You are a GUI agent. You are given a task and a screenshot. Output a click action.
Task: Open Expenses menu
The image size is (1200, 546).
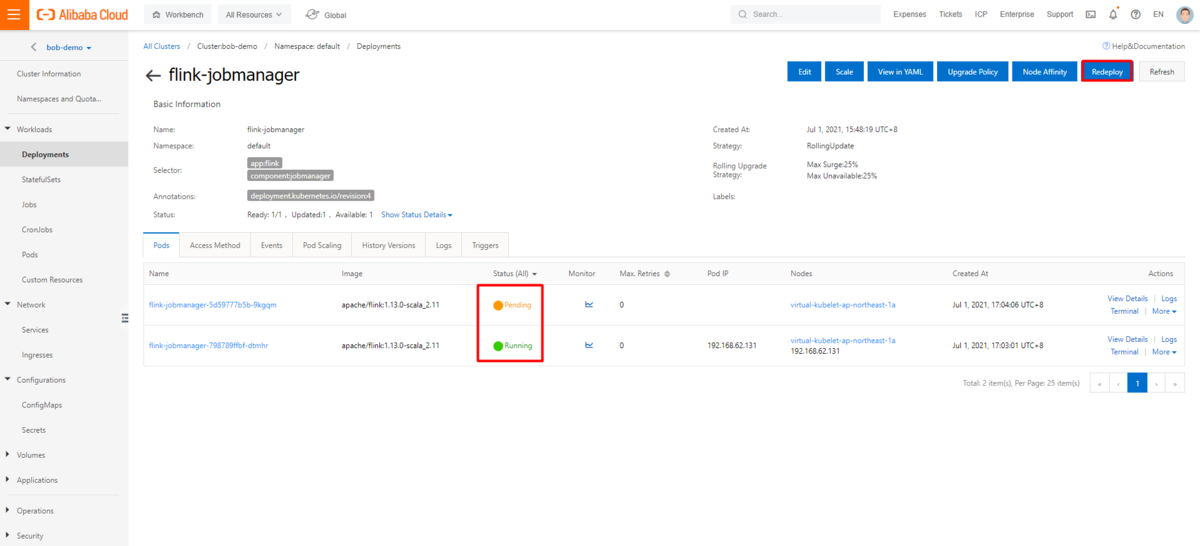tap(909, 15)
